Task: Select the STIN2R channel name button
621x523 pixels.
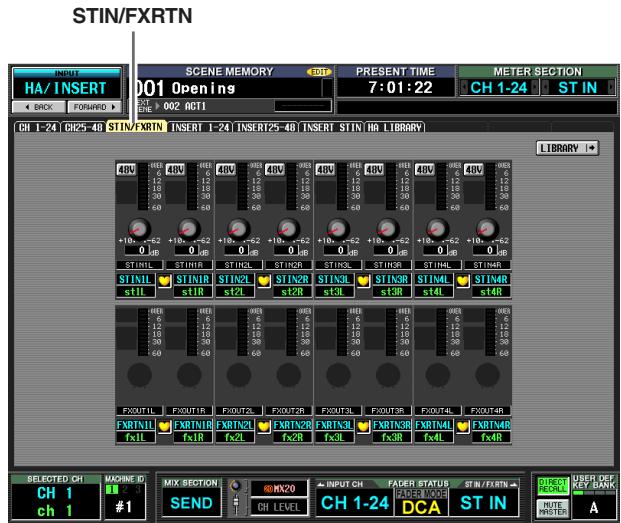Action: click(x=292, y=280)
